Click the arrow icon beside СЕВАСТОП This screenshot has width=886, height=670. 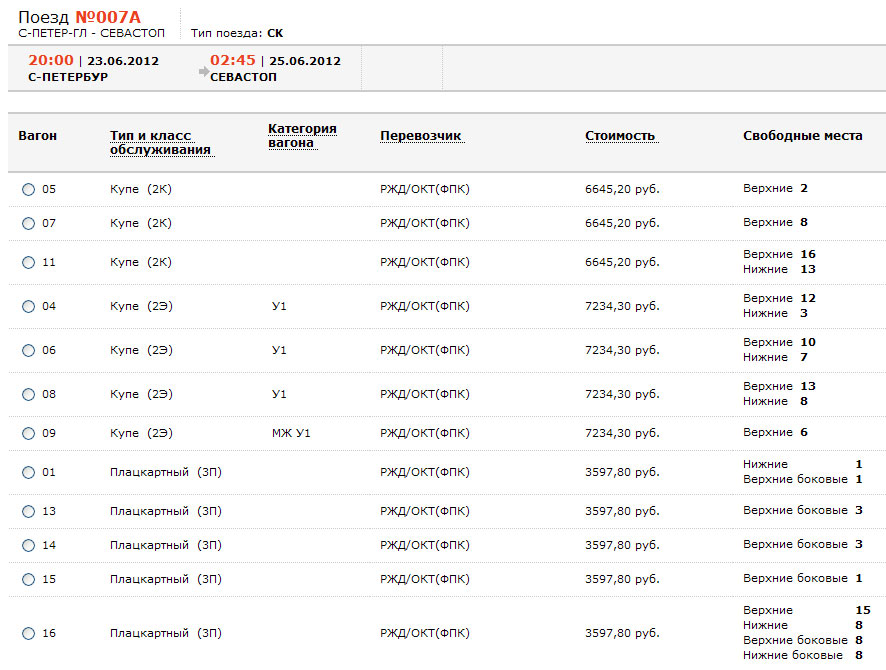click(x=204, y=72)
